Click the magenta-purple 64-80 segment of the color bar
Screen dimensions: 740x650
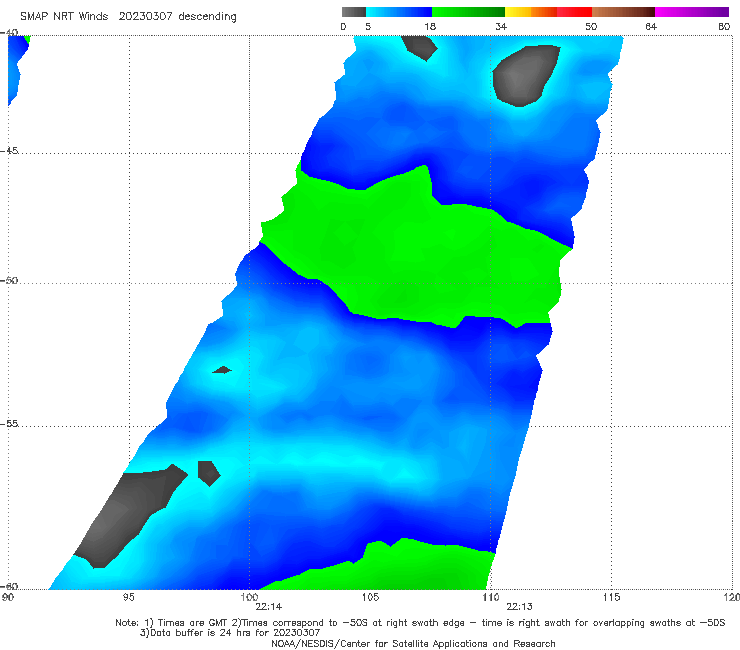click(692, 12)
